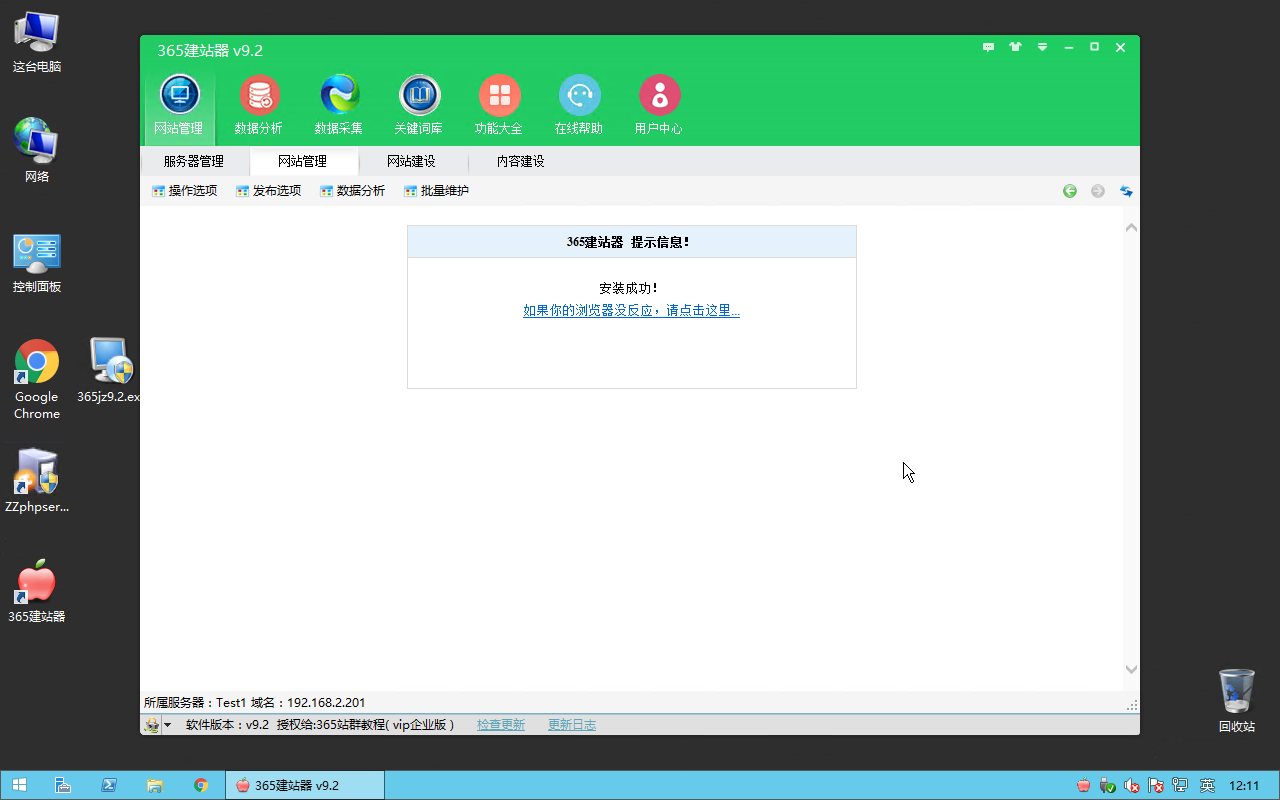Click the content scrollbar down arrow
This screenshot has width=1280, height=800.
[x=1131, y=669]
